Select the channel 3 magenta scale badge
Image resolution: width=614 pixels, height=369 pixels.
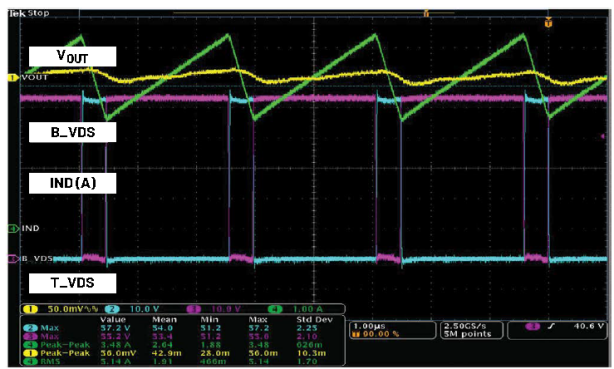(x=214, y=309)
